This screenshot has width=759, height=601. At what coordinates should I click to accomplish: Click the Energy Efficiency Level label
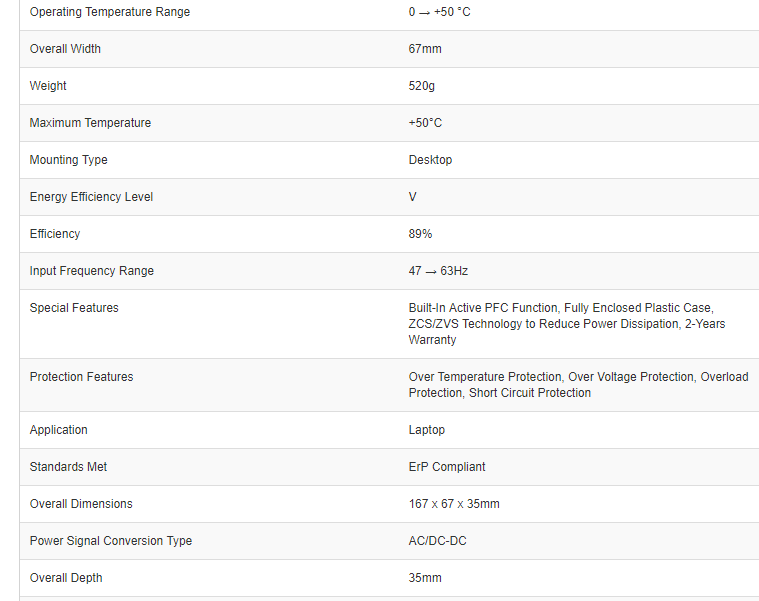pos(91,197)
